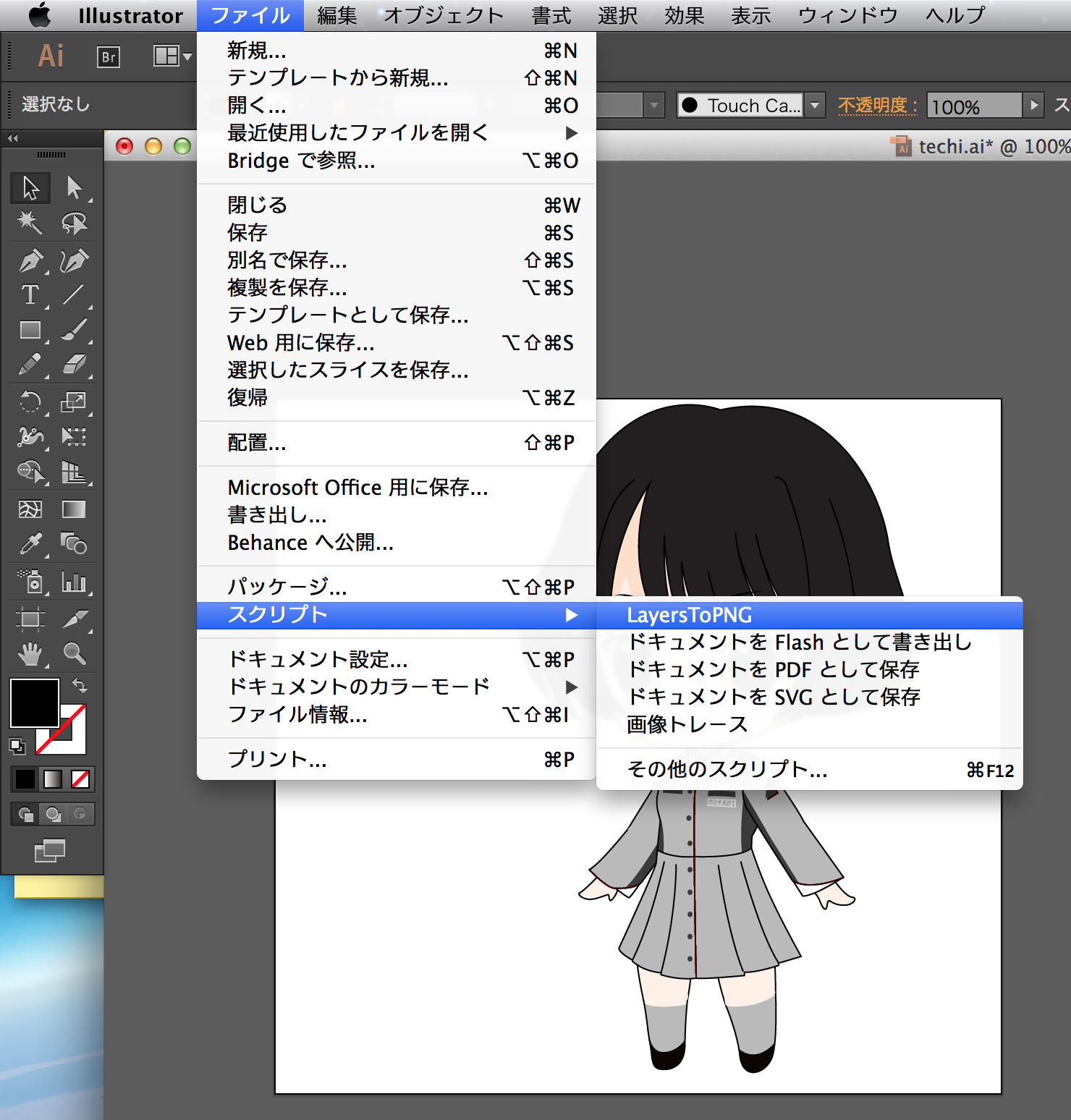Select the Curvature pen tool

coord(74,260)
